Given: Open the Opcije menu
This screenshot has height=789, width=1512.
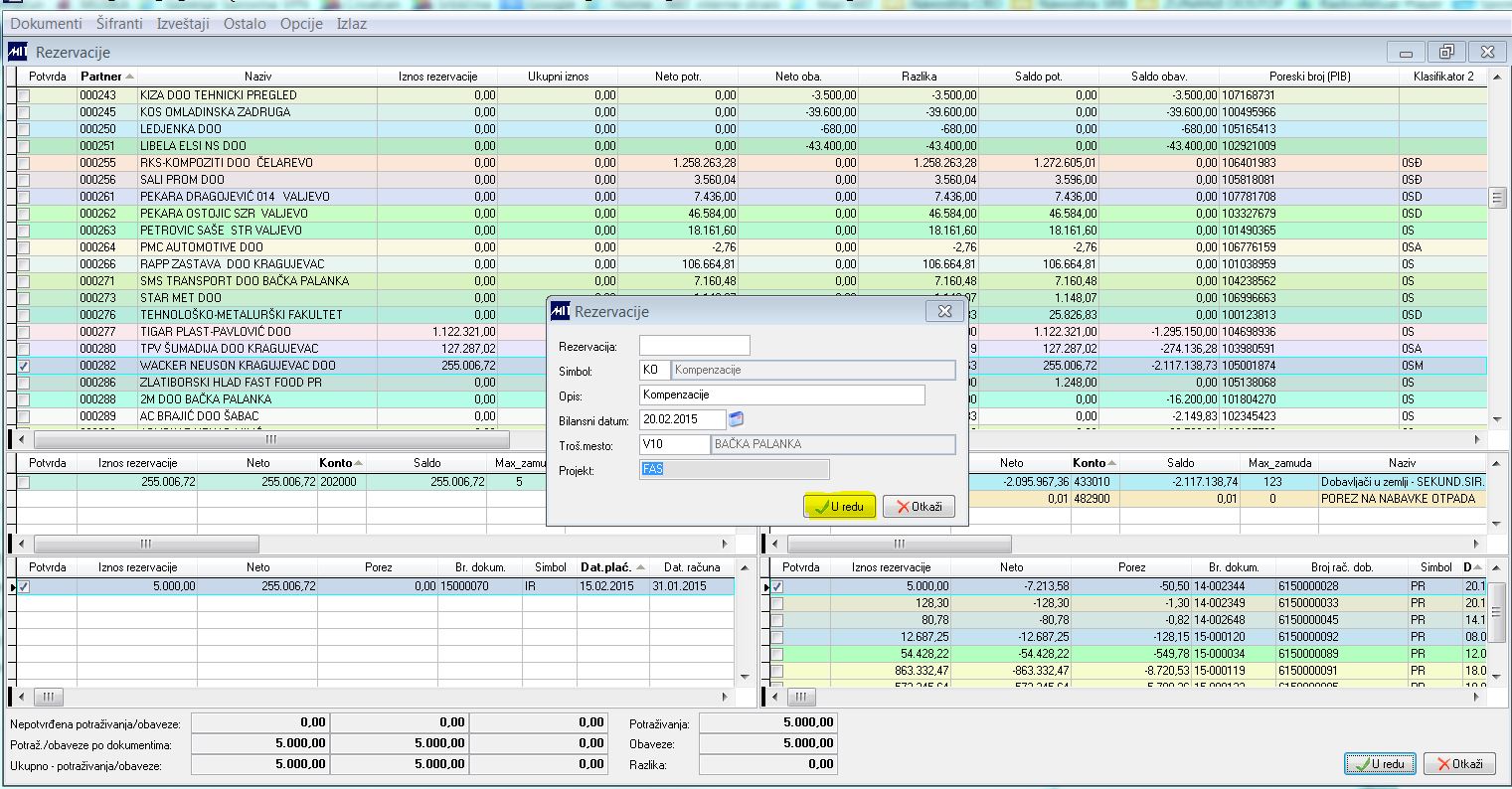Looking at the screenshot, I should (302, 23).
